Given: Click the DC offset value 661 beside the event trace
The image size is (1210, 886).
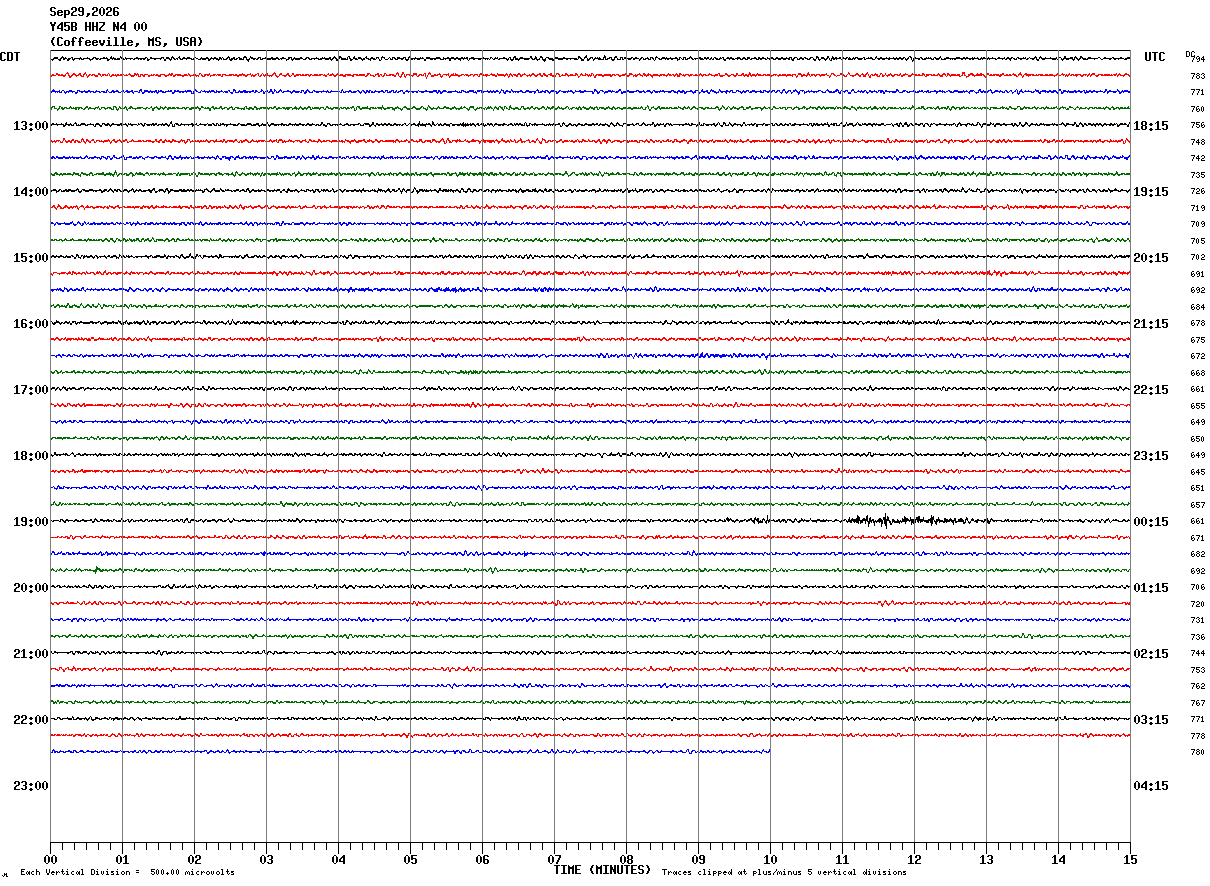Looking at the screenshot, I should pyautogui.click(x=1197, y=522).
